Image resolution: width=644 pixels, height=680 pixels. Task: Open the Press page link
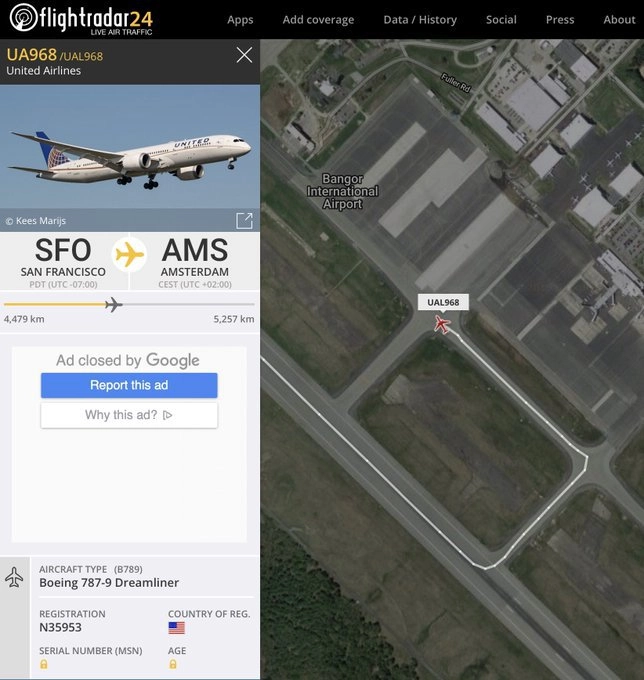[560, 20]
